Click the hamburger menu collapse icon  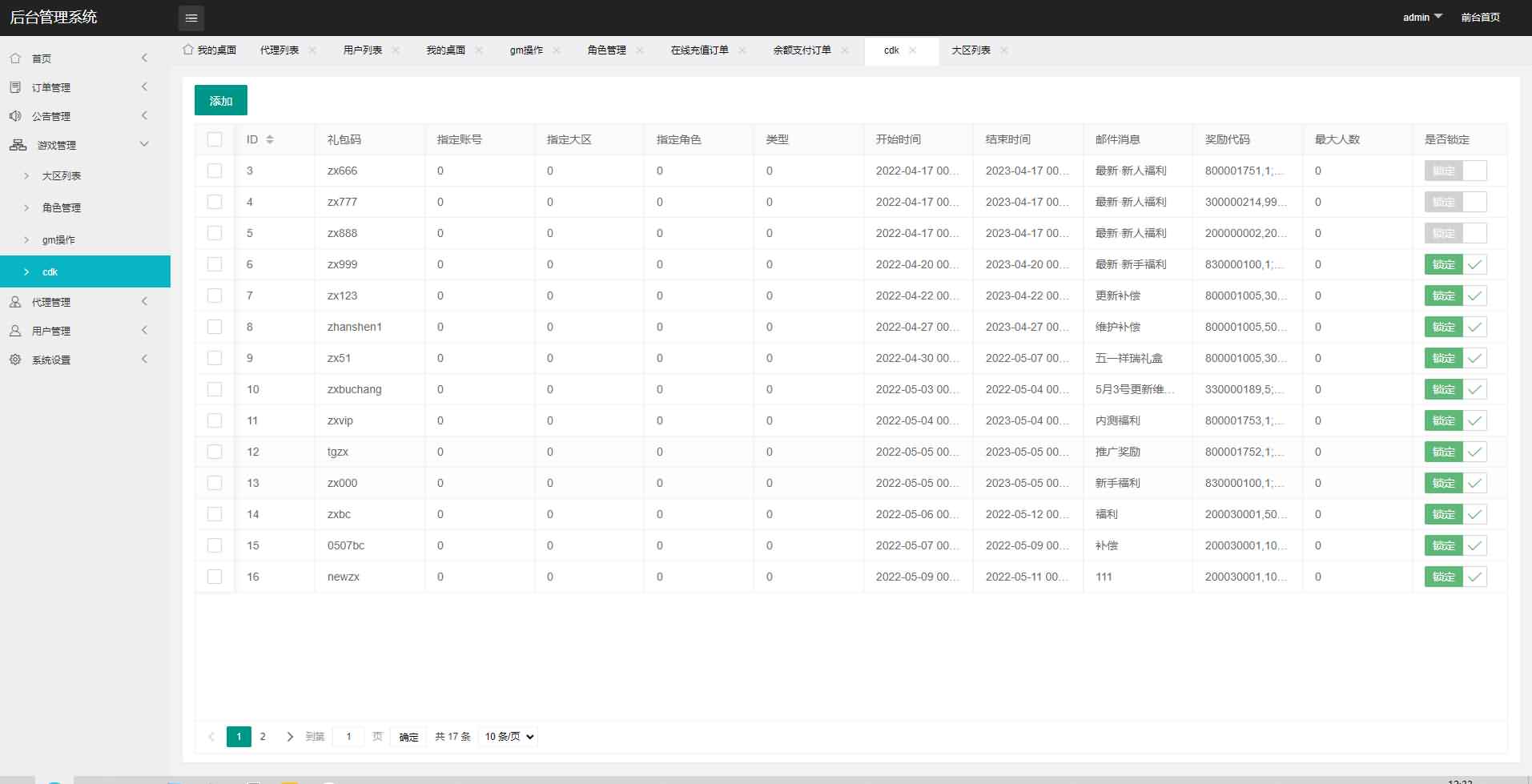[191, 18]
